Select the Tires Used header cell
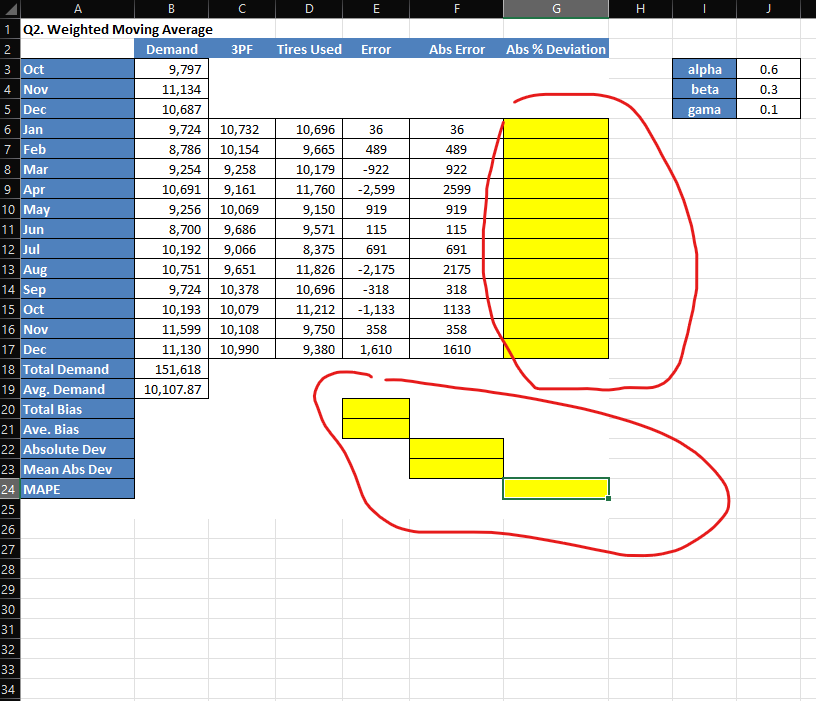816x701 pixels. point(309,49)
